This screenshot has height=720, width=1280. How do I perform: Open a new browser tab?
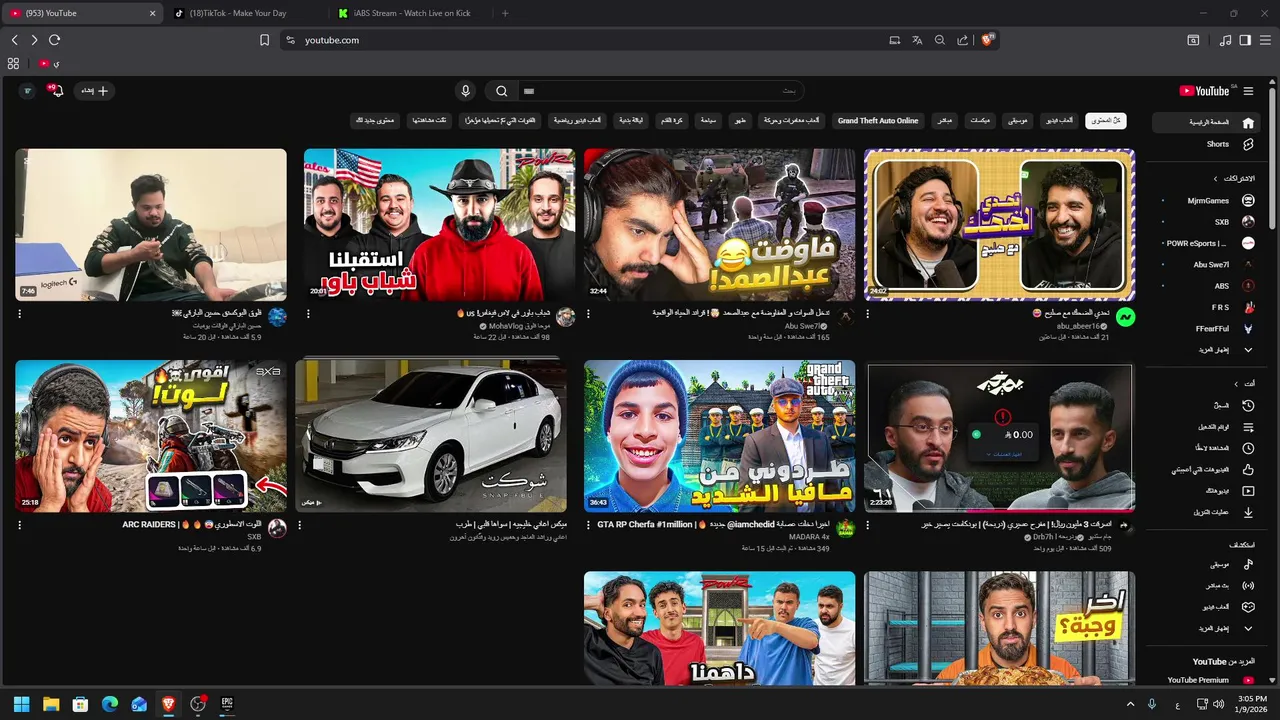click(505, 13)
